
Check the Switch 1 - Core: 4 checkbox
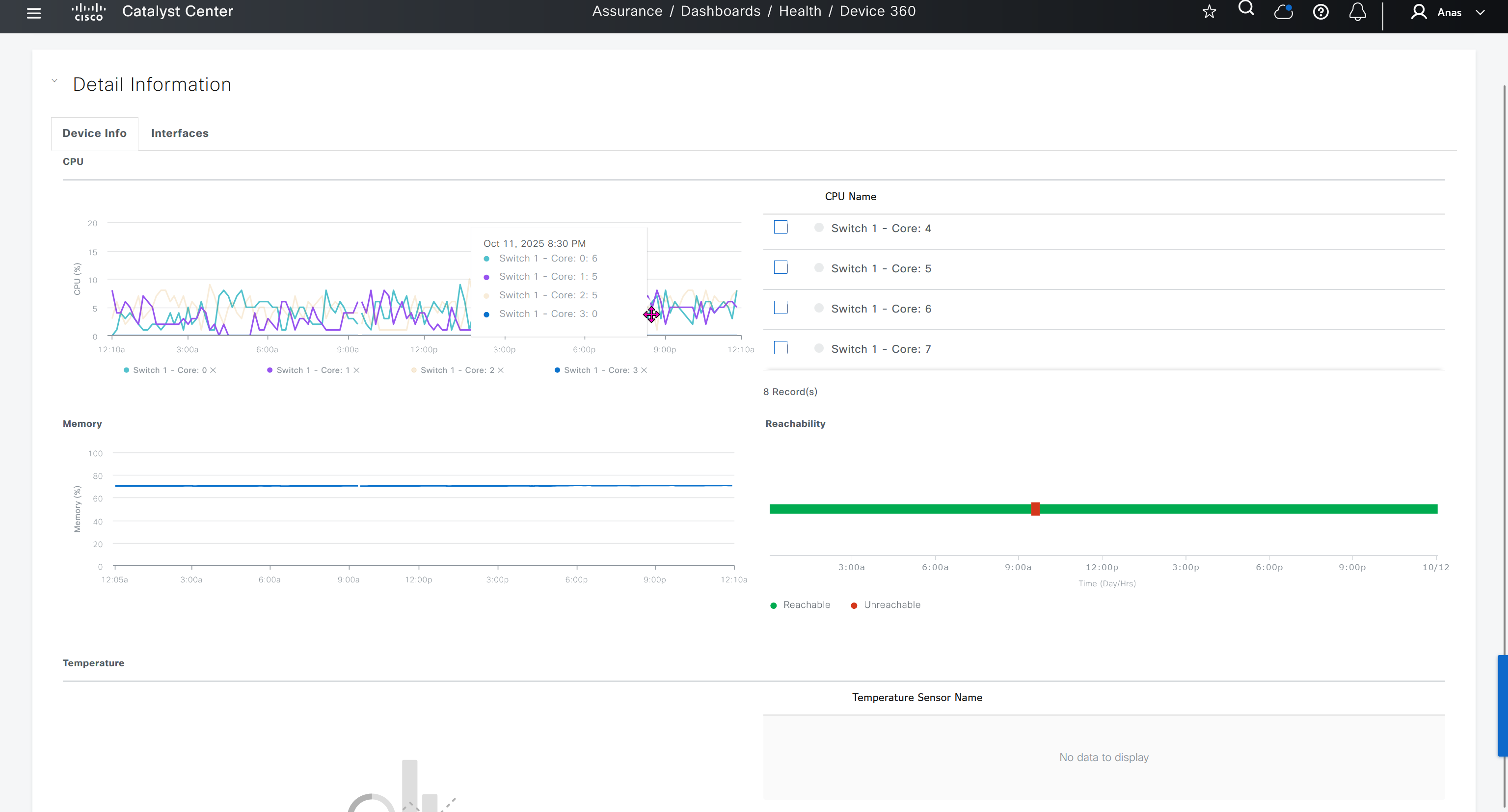click(x=781, y=227)
